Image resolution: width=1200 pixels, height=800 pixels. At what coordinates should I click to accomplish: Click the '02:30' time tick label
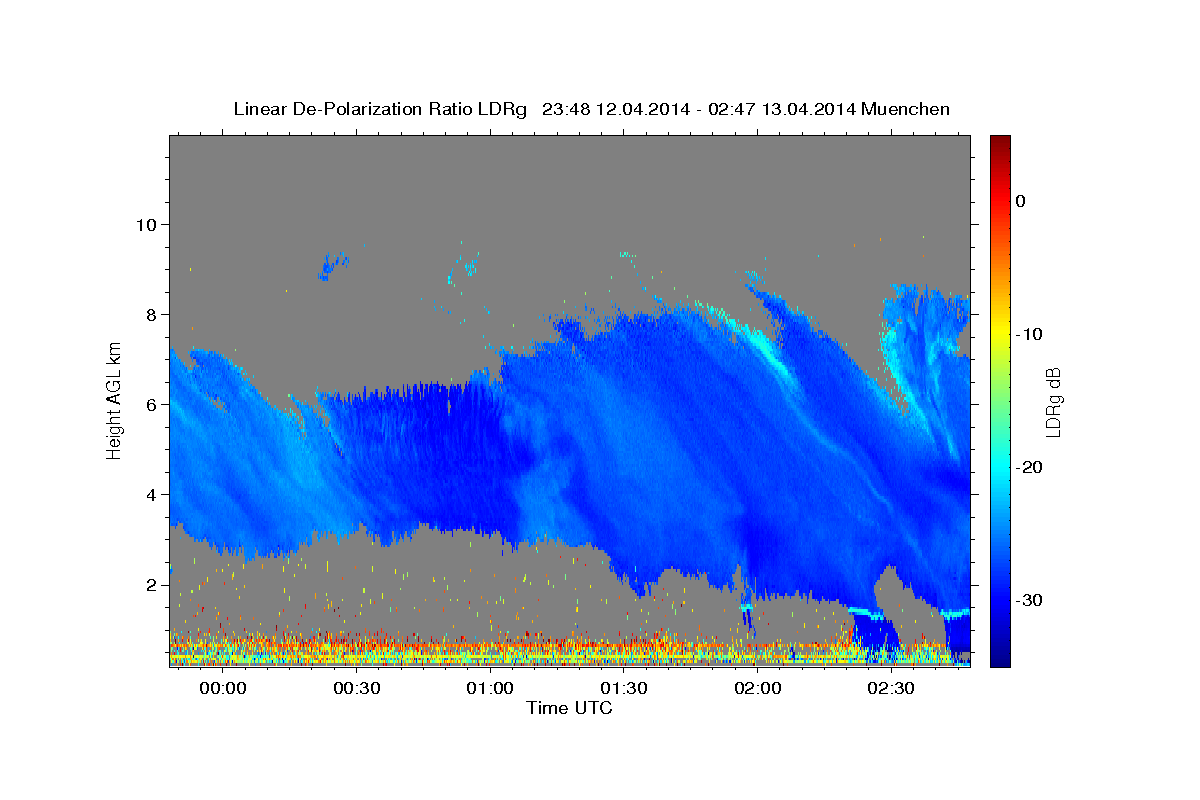pyautogui.click(x=891, y=689)
